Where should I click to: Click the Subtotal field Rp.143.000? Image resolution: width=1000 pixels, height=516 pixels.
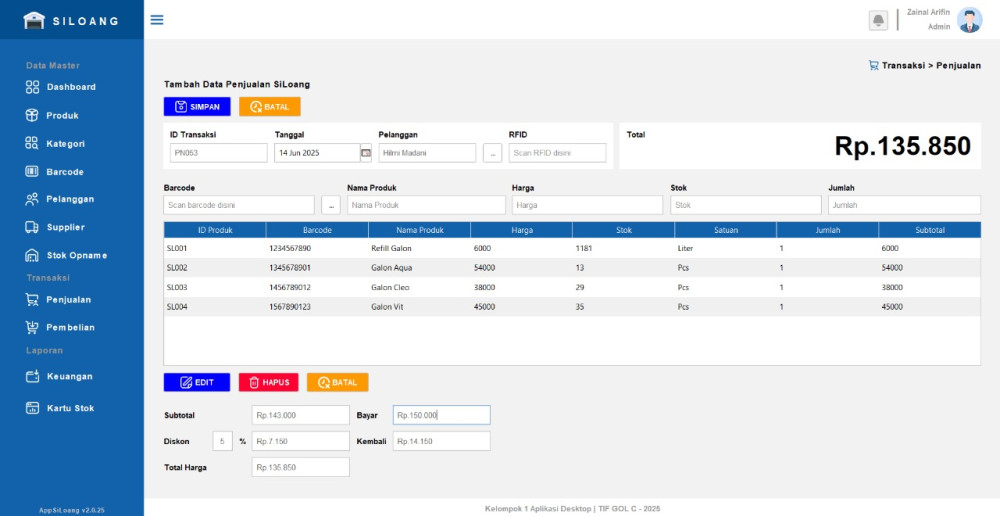[x=301, y=415]
